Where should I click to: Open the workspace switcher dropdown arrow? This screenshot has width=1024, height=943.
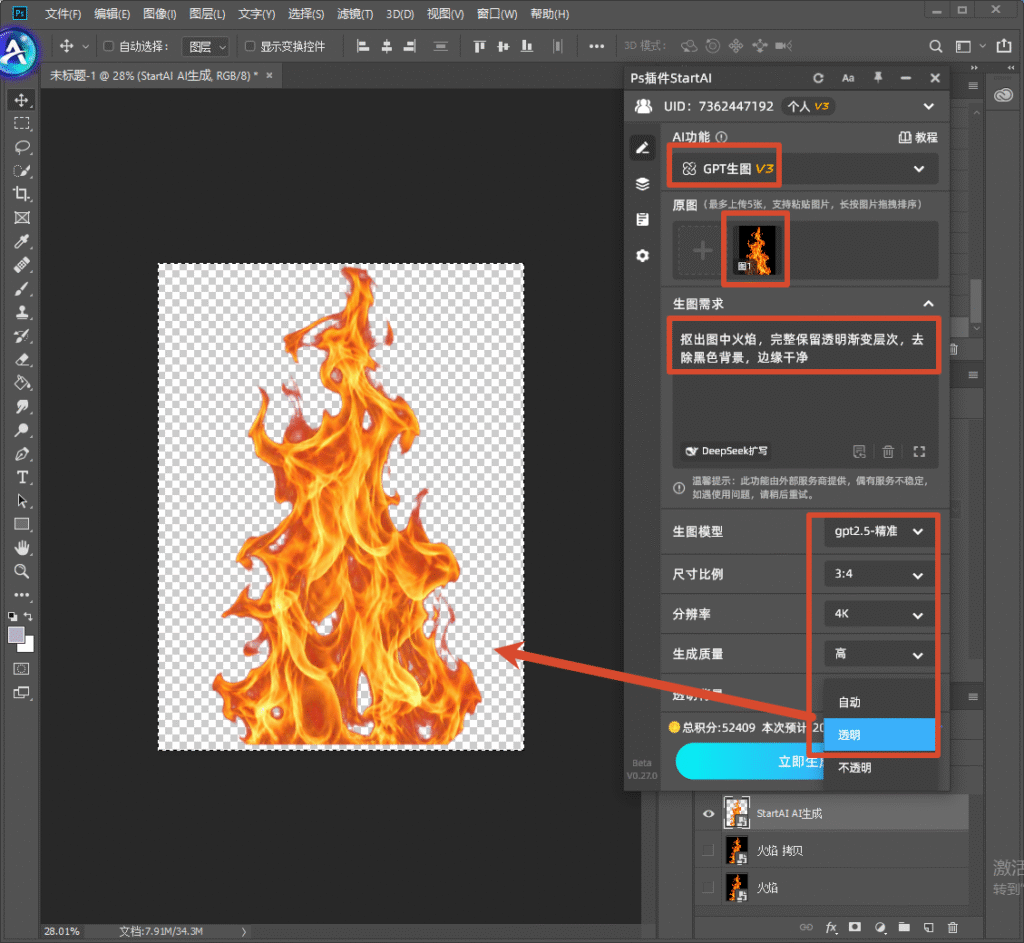click(x=982, y=46)
